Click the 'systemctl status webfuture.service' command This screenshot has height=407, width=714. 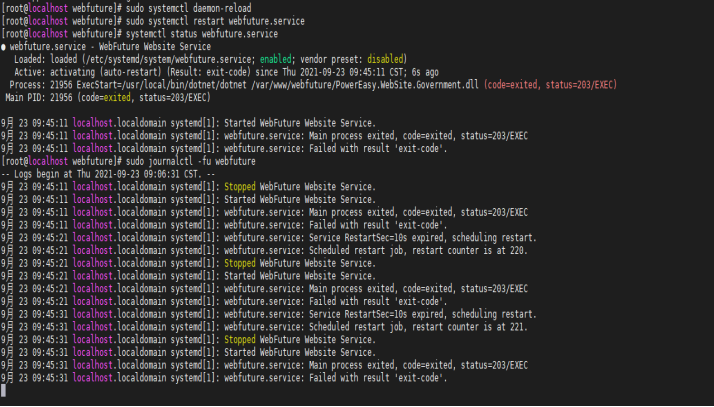pyautogui.click(x=206, y=33)
